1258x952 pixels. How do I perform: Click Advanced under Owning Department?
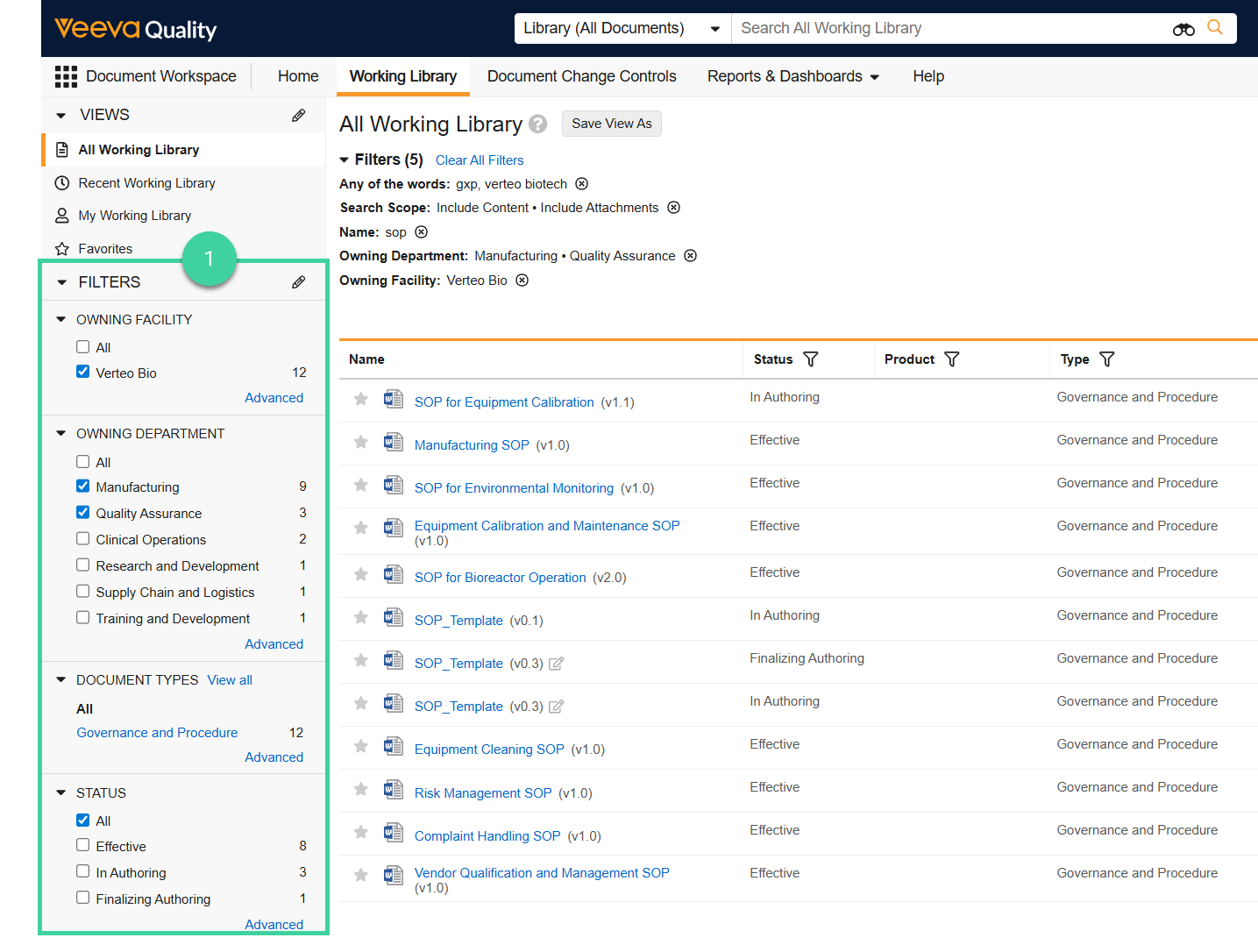click(274, 644)
